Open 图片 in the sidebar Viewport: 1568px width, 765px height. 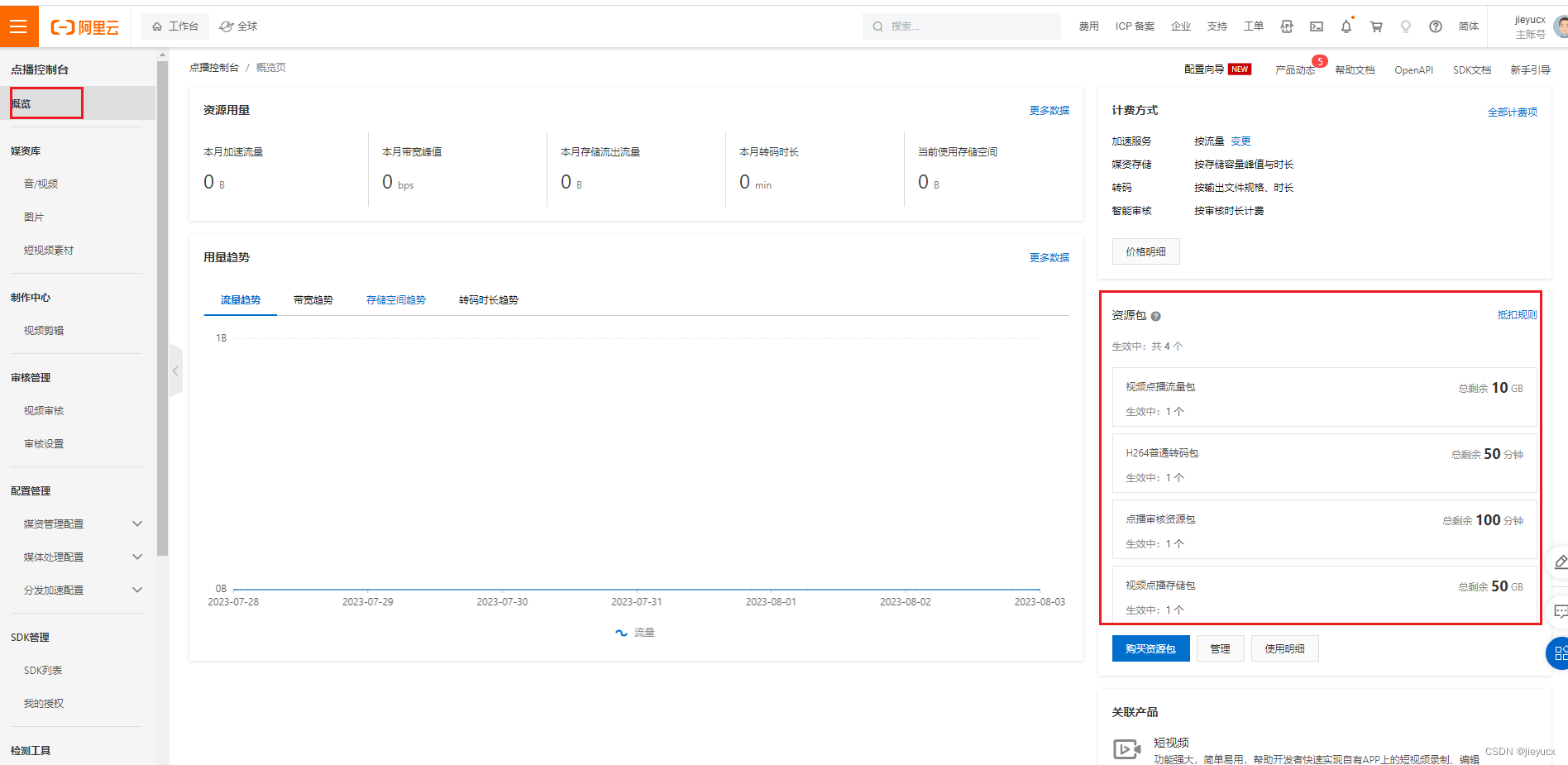click(x=34, y=217)
